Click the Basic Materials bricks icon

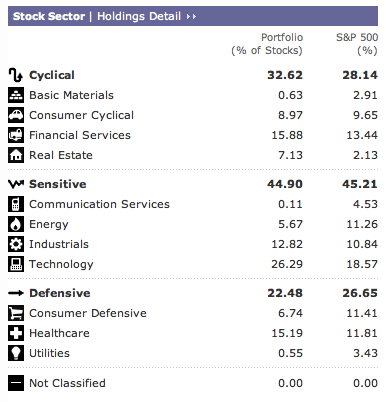(x=16, y=95)
